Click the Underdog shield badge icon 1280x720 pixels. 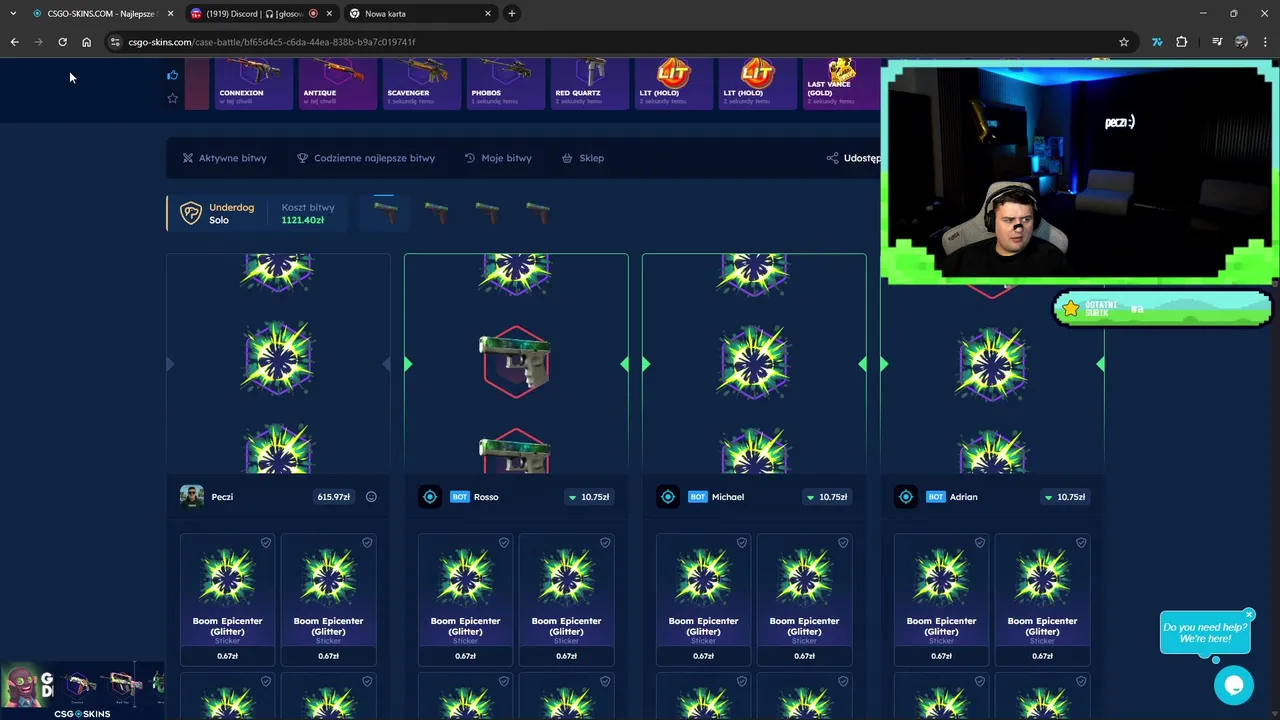point(191,213)
